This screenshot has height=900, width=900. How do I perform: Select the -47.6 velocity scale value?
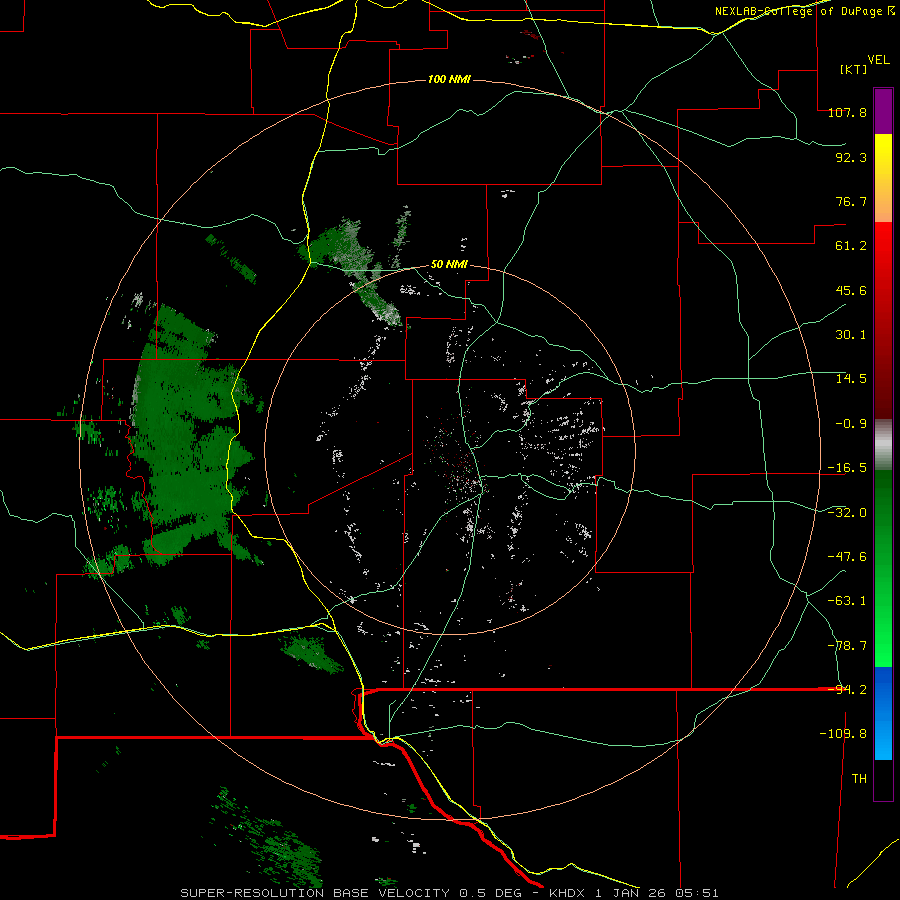tap(847, 557)
